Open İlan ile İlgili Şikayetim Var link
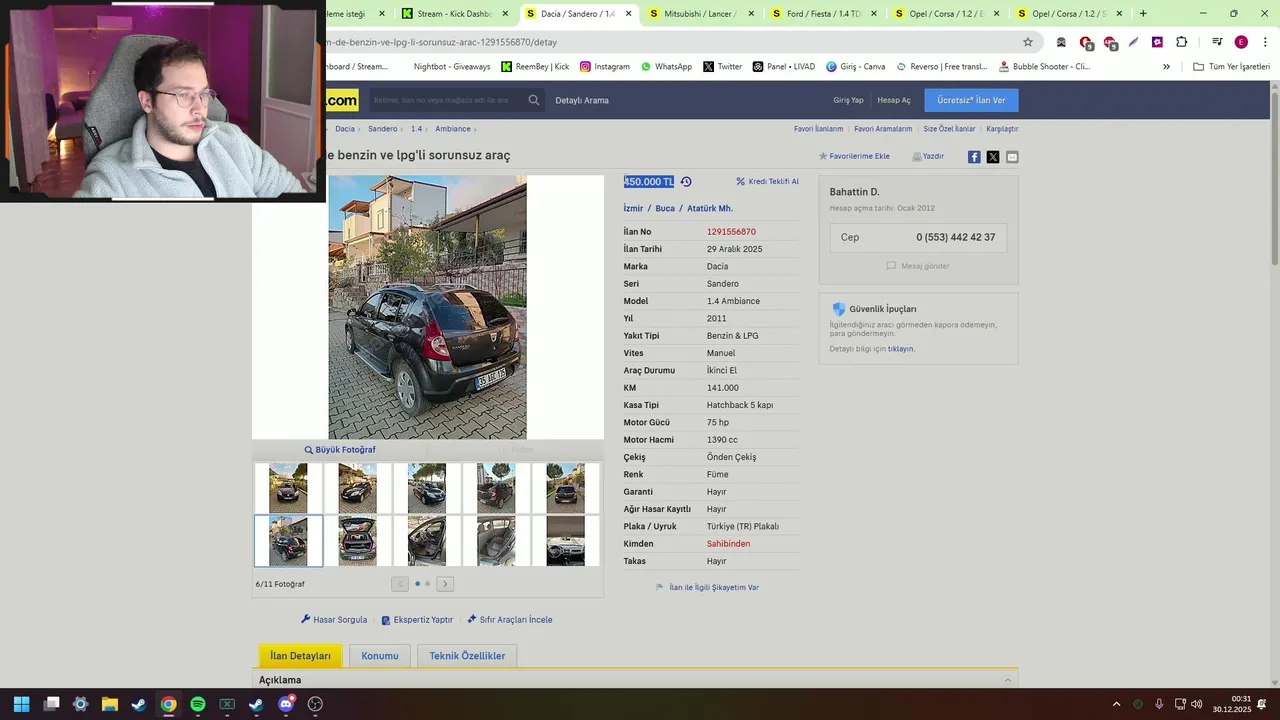Viewport: 1280px width, 720px height. 707,588
